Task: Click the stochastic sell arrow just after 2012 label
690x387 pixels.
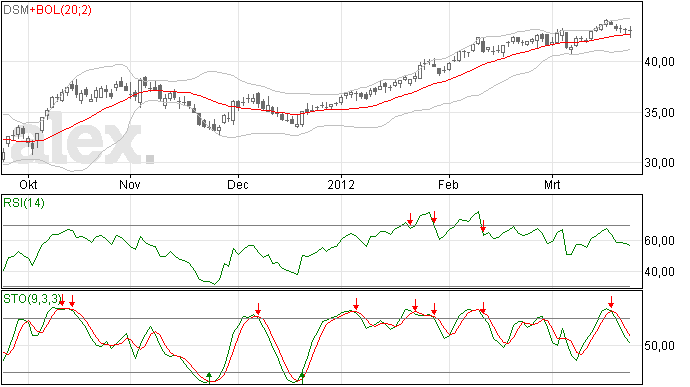Action: 356,304
